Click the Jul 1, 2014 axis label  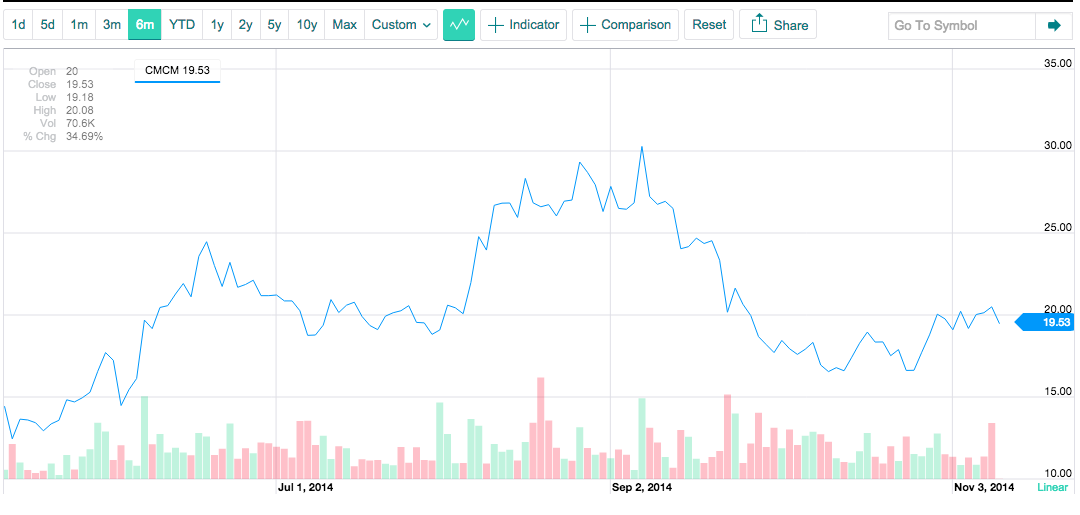[x=307, y=487]
